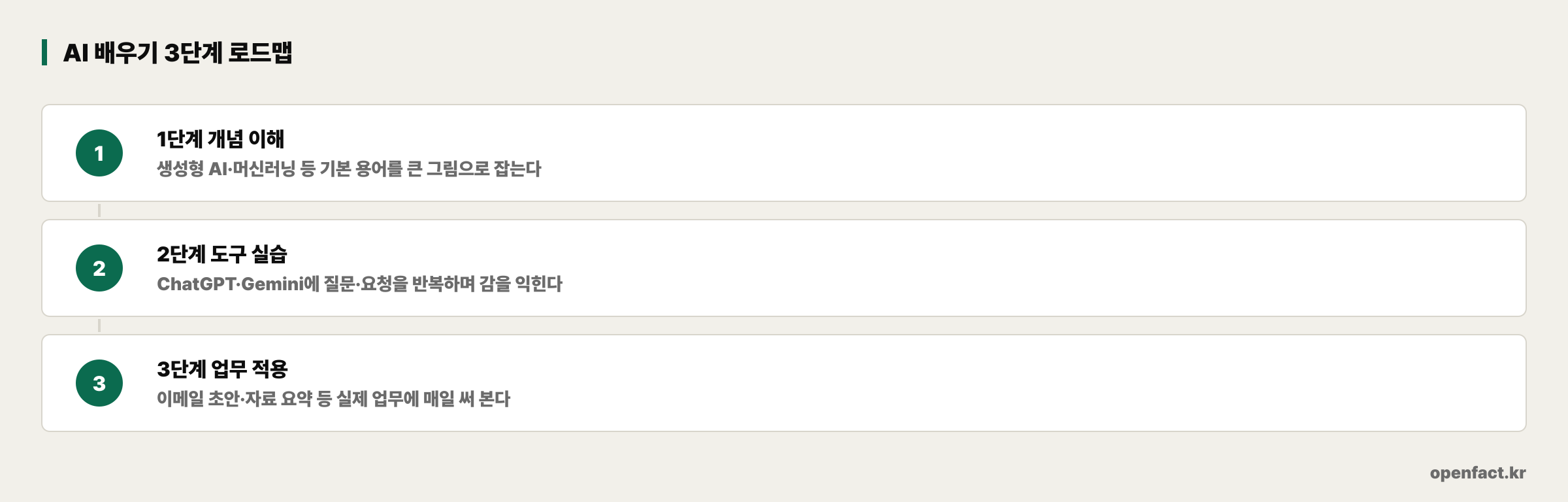The width and height of the screenshot is (1568, 502).
Task: Click the connector line between steps 1 and 2
Action: tap(99, 210)
